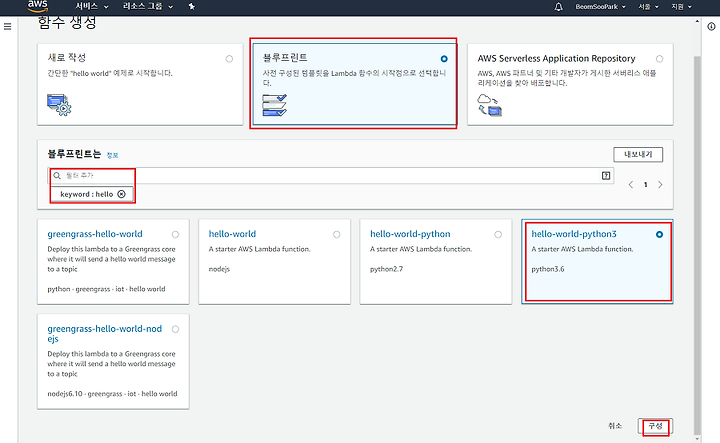
Task: Open the BeomSooPark account dropdown
Action: click(601, 7)
